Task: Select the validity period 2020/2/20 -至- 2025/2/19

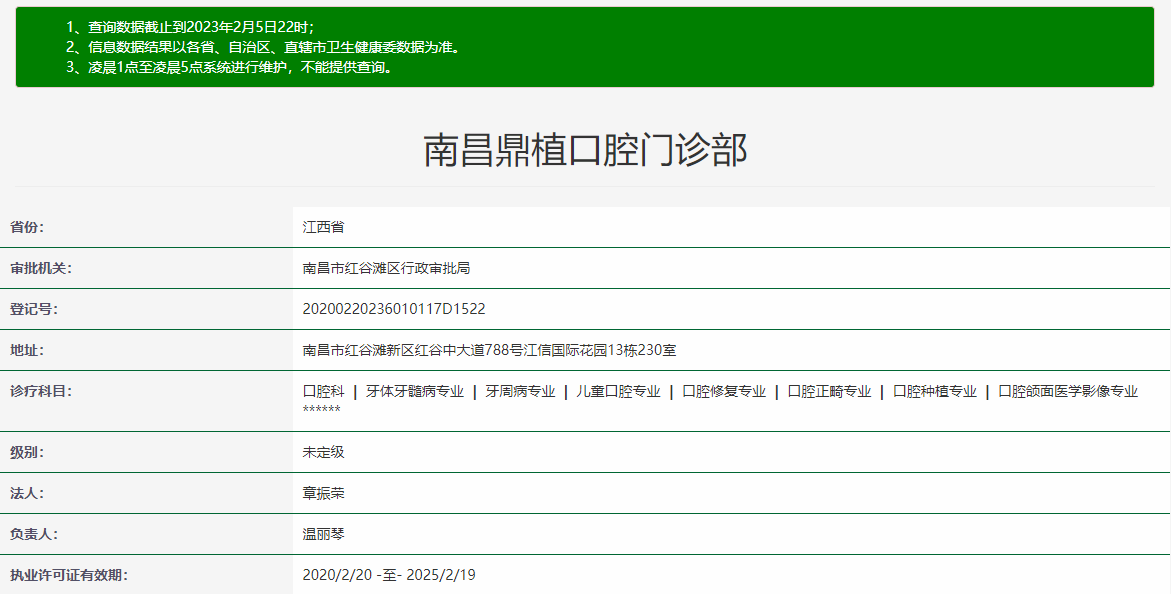Action: [389, 575]
